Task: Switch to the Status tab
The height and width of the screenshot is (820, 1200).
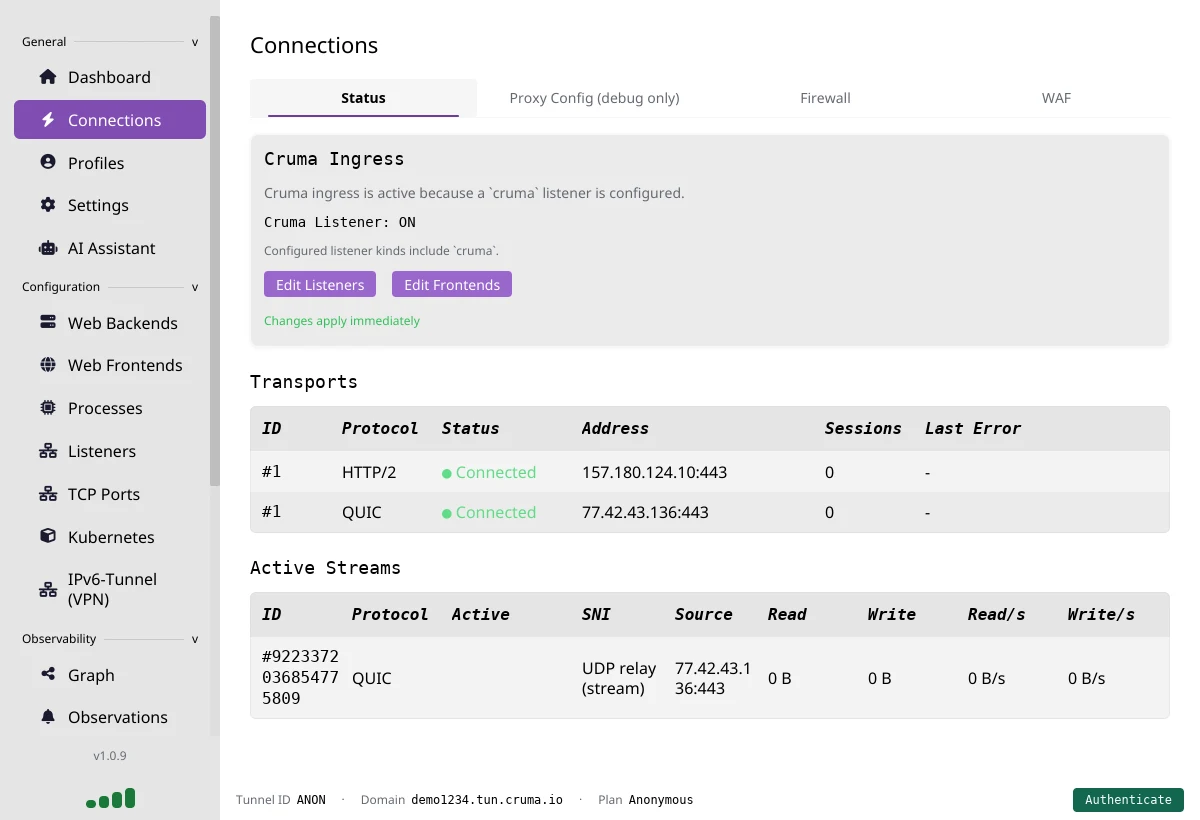Action: click(363, 98)
